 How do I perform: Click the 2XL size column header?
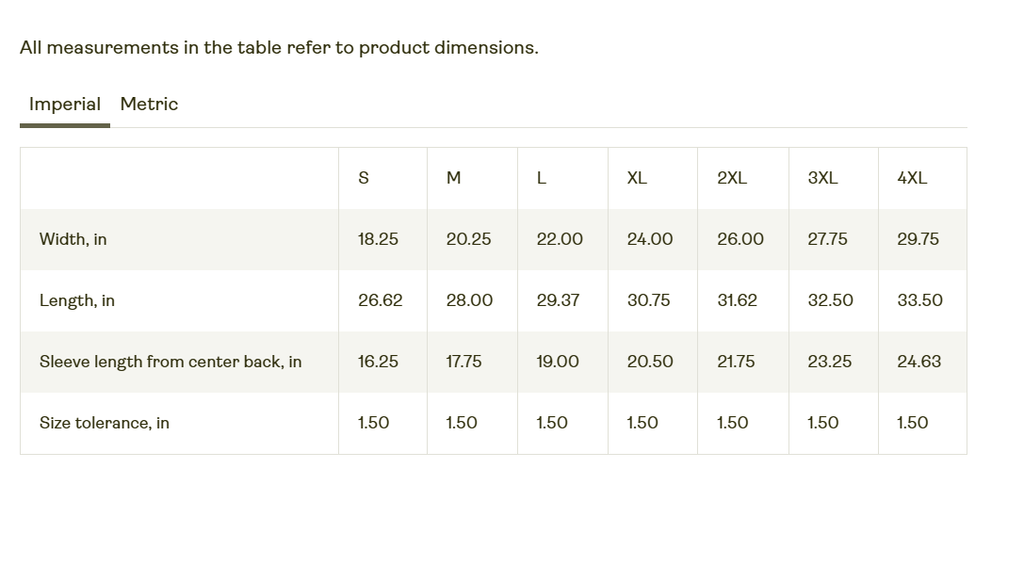coord(732,178)
